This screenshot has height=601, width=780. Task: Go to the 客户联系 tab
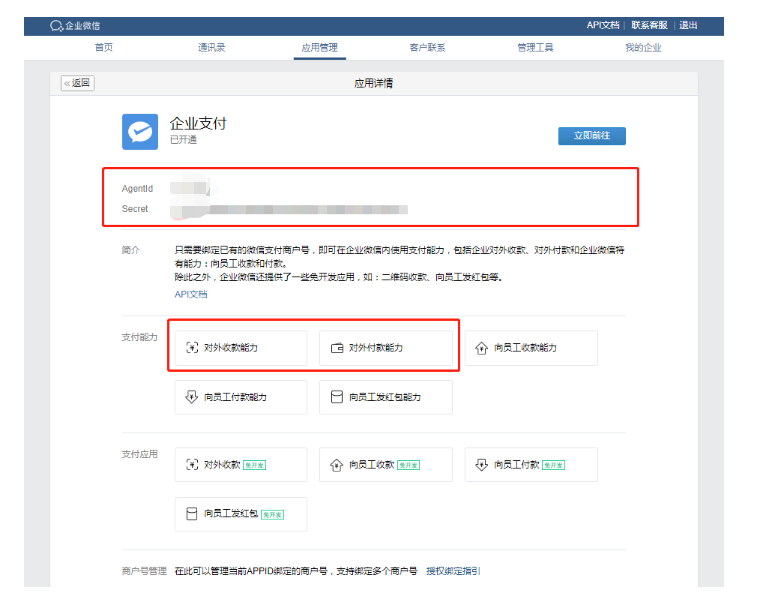pyautogui.click(x=427, y=47)
